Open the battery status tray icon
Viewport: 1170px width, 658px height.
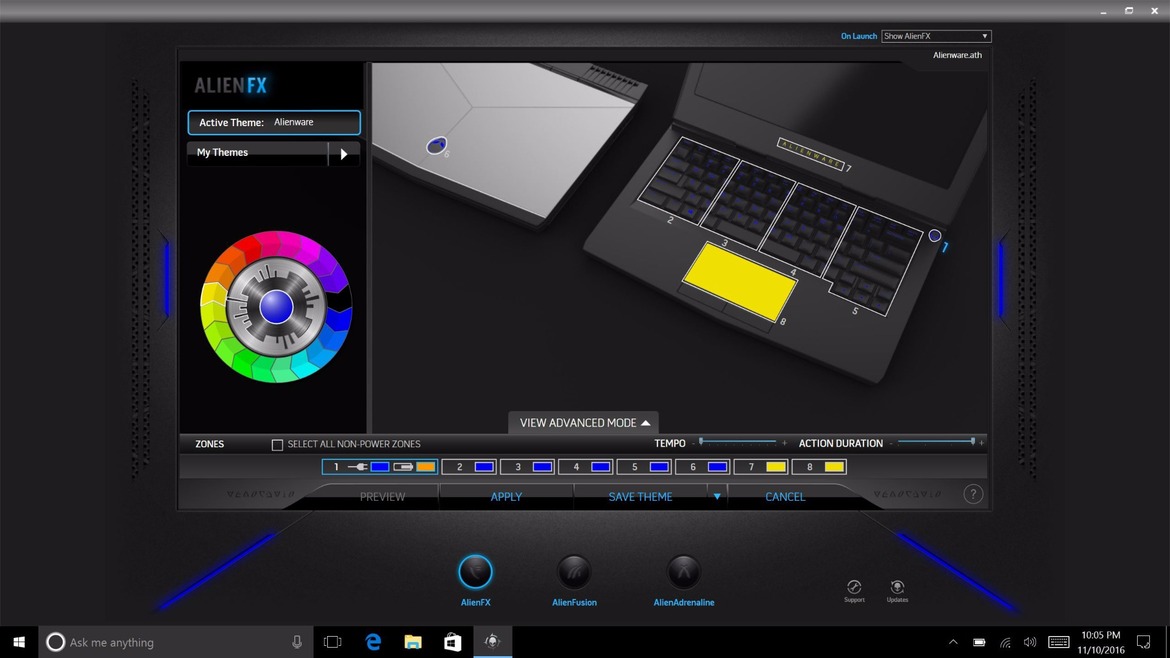coord(979,642)
